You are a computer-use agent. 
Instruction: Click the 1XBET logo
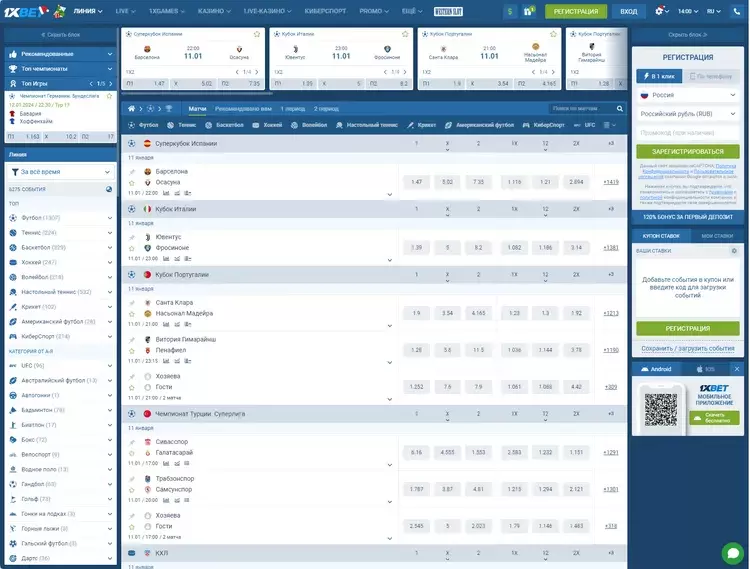(26, 11)
